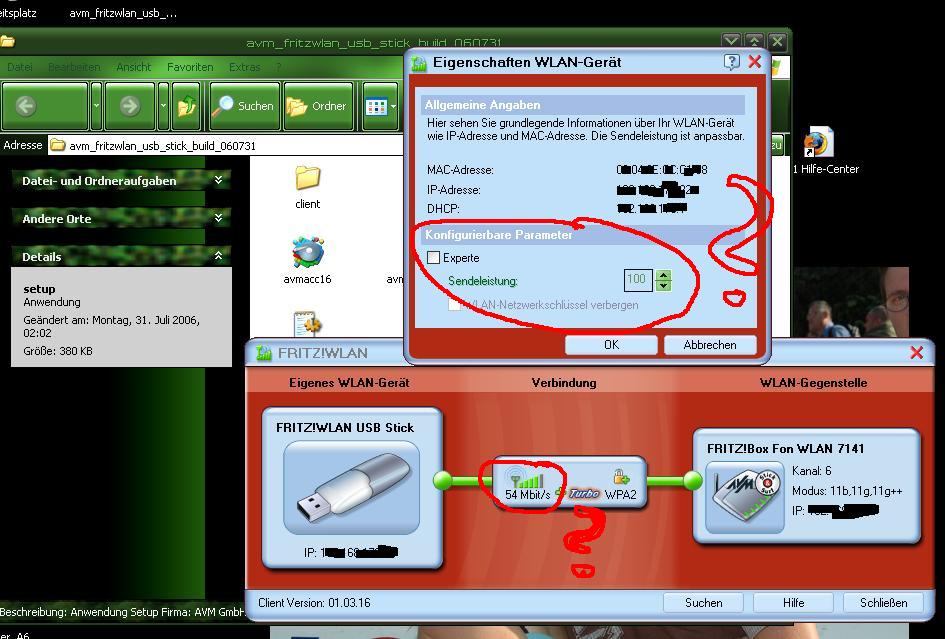Click the right green connection node
Image resolution: width=945 pixels, height=639 pixels.
[x=692, y=480]
